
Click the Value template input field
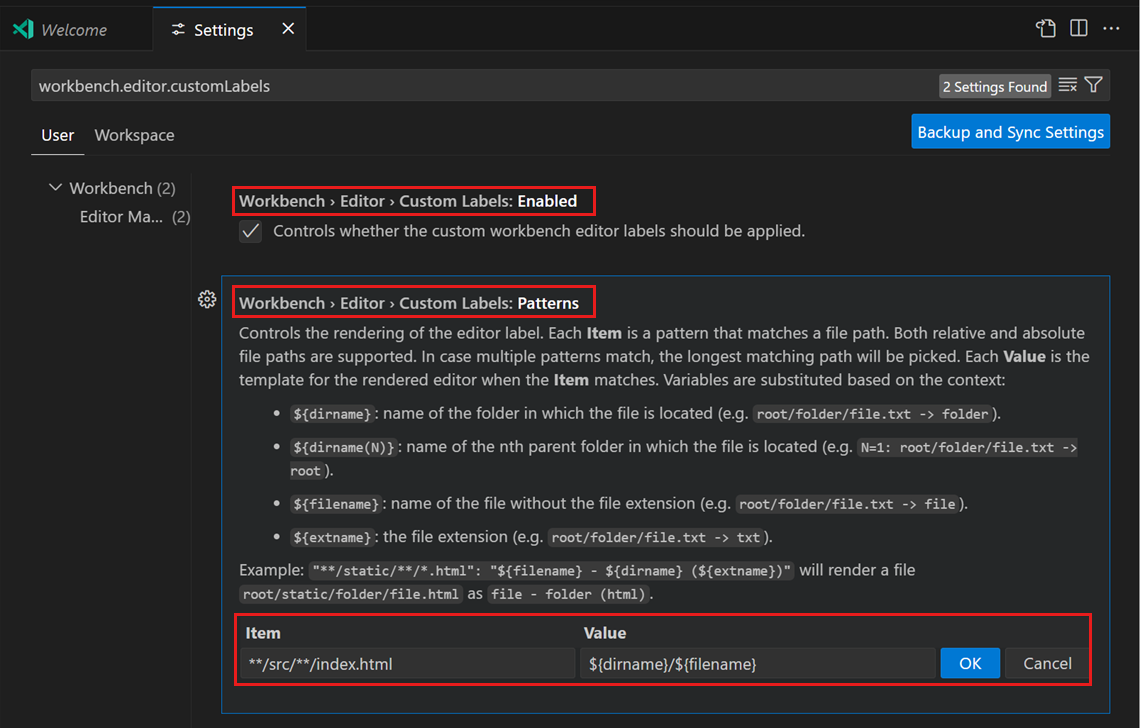click(757, 662)
